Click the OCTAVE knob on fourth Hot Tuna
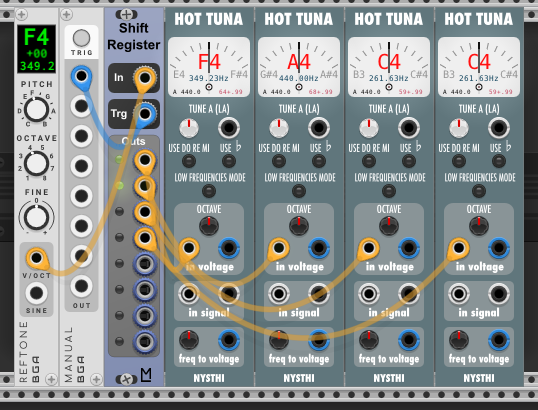 pyautogui.click(x=479, y=226)
